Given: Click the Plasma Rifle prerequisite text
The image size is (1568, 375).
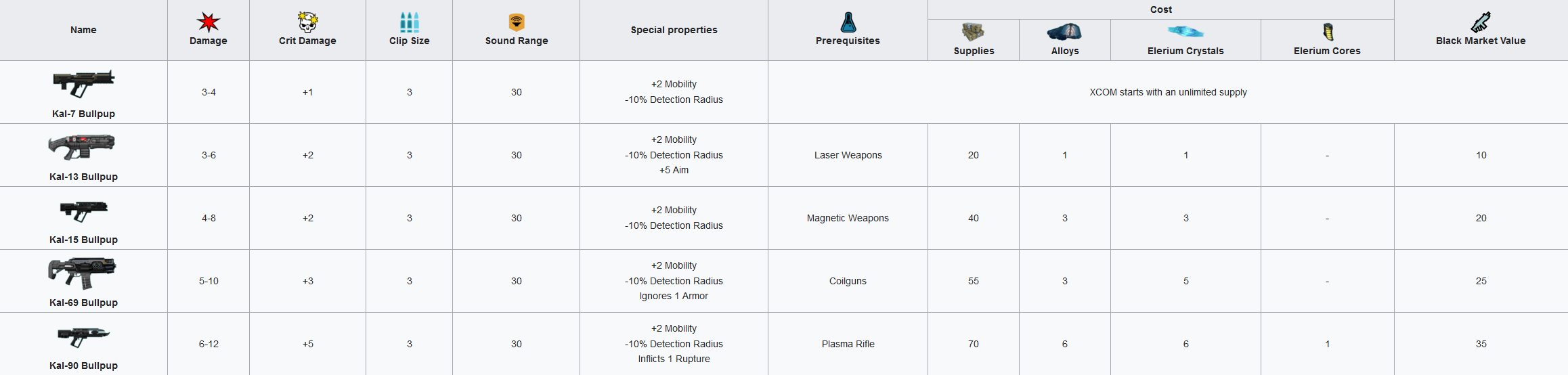Looking at the screenshot, I should click(848, 344).
